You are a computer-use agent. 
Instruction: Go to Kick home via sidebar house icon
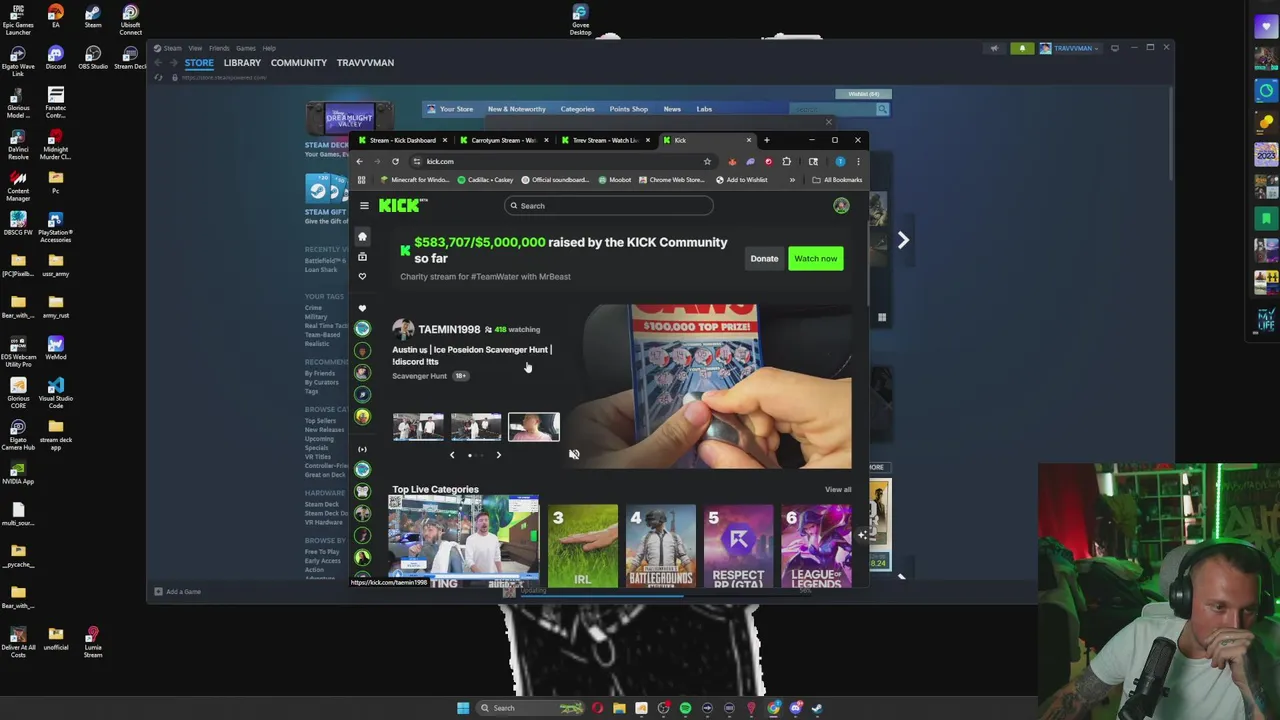(x=362, y=236)
